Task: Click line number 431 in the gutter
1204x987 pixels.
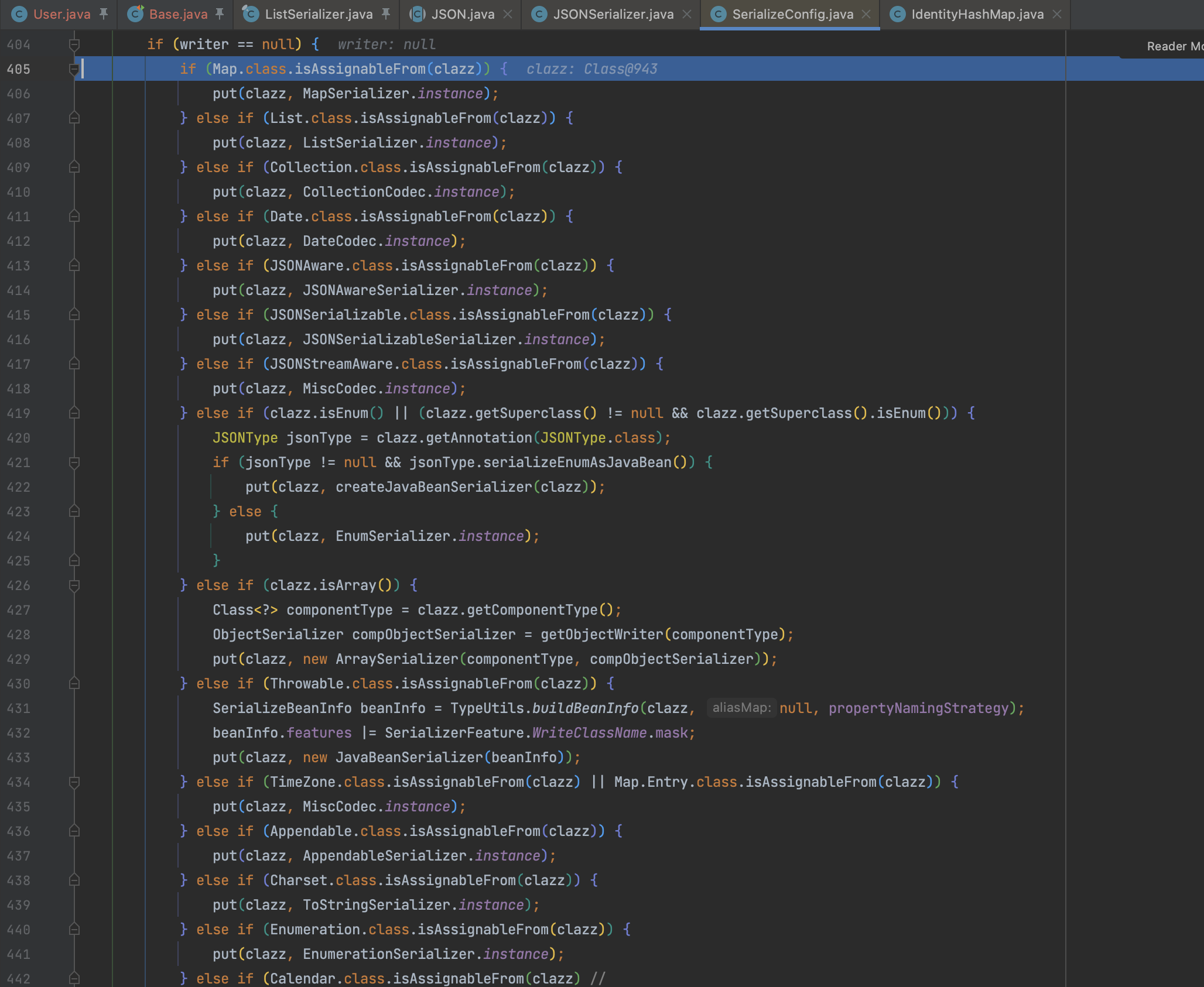Action: pos(19,708)
